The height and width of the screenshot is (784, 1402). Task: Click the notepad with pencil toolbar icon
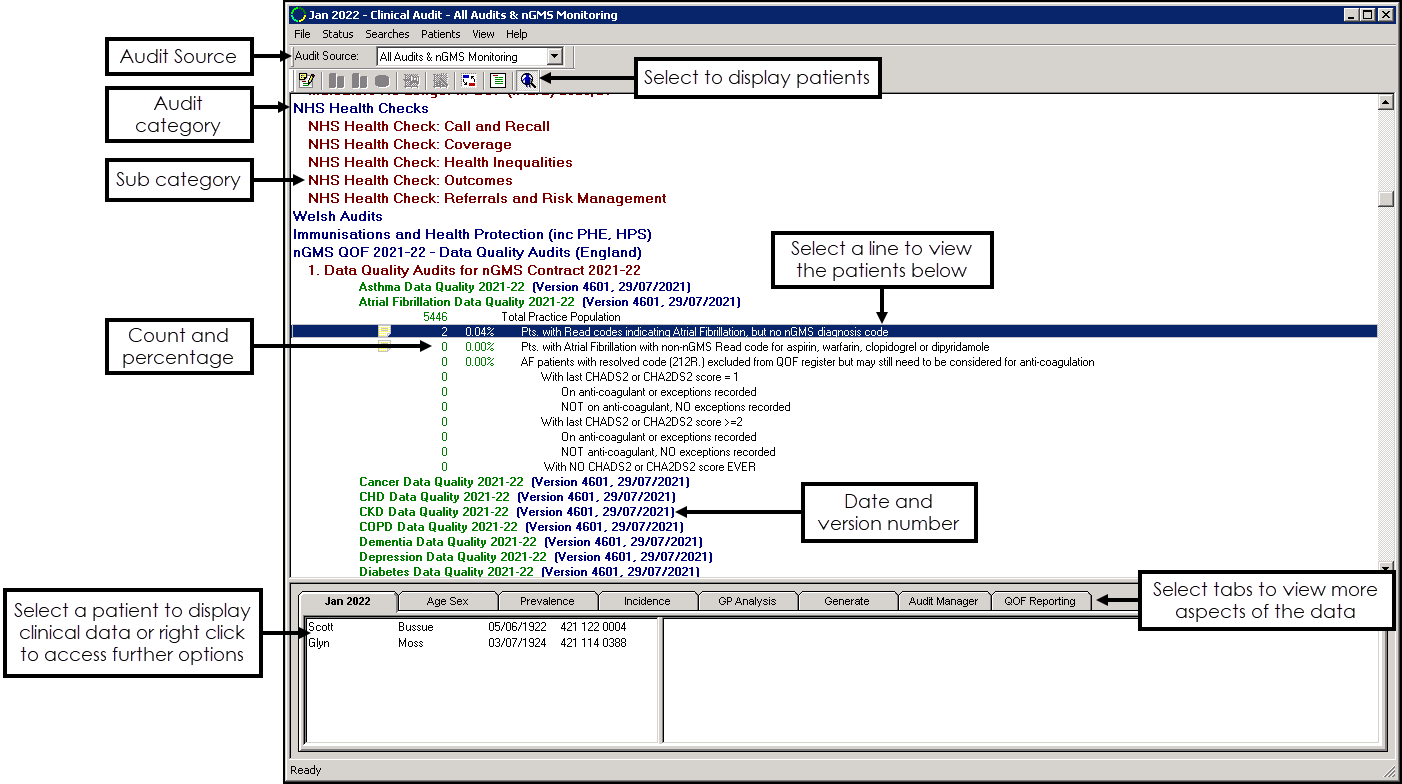click(x=306, y=81)
